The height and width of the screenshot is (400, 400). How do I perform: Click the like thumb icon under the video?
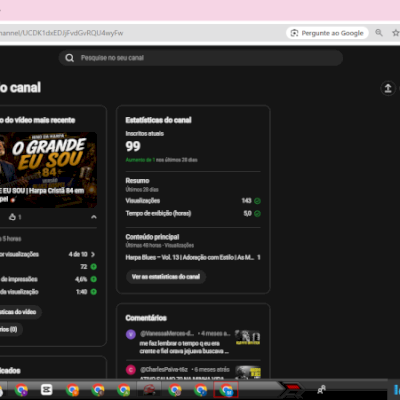click(x=12, y=217)
